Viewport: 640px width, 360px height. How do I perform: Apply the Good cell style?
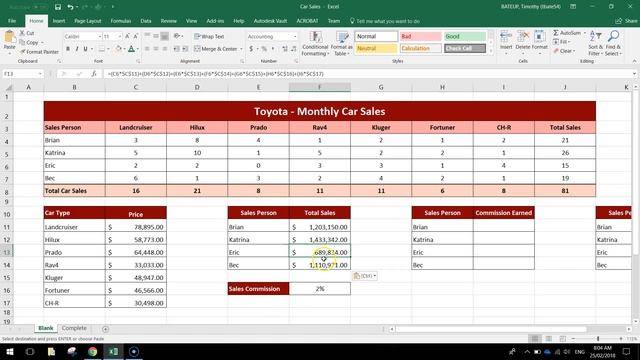tap(465, 36)
